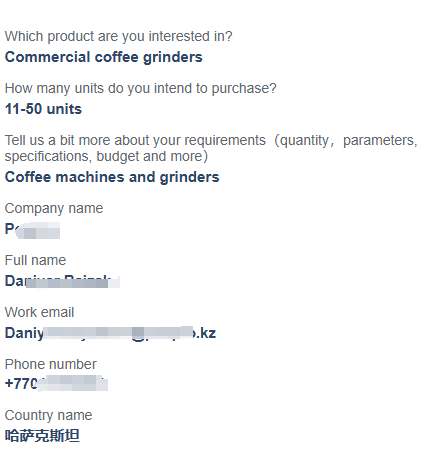Select the 'Commercial coffee grinders' answer text
This screenshot has height=453, width=425.
pyautogui.click(x=104, y=57)
